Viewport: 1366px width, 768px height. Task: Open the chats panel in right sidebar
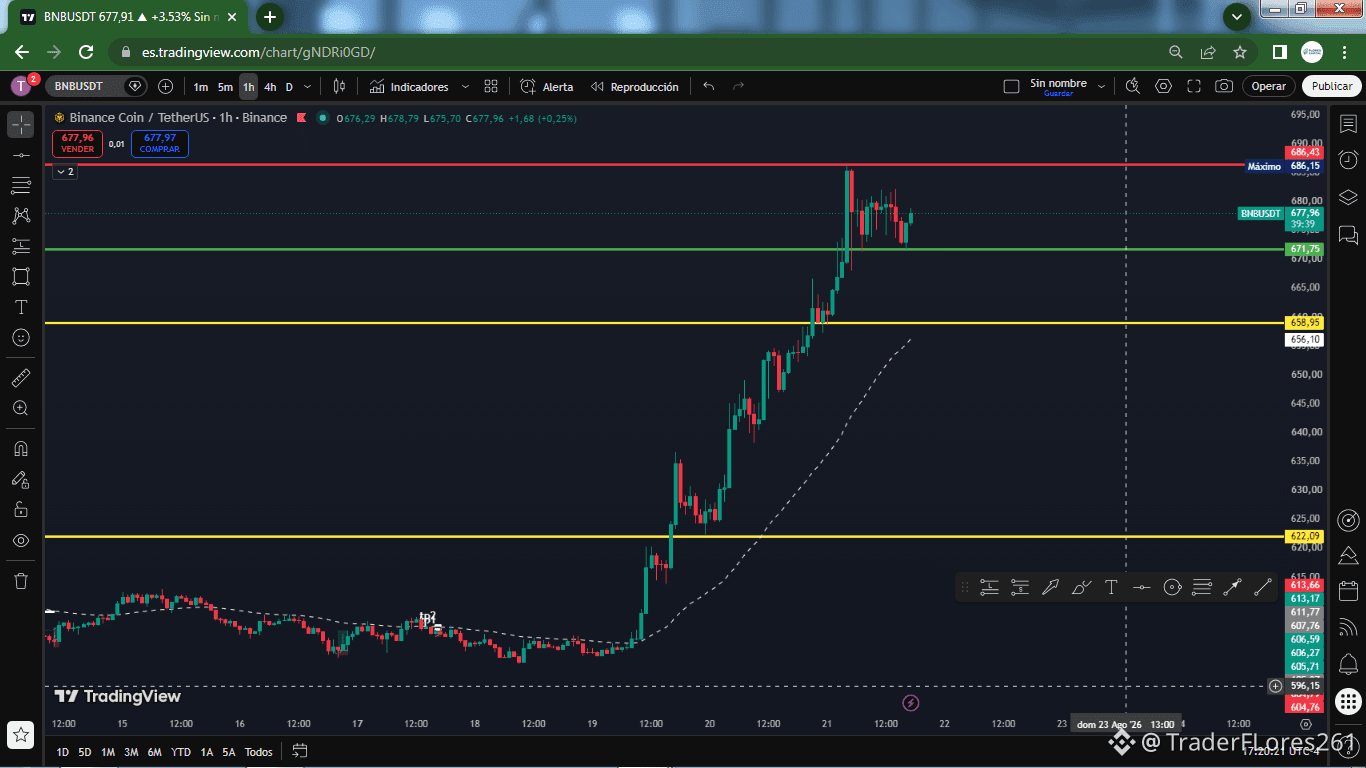(x=1348, y=235)
